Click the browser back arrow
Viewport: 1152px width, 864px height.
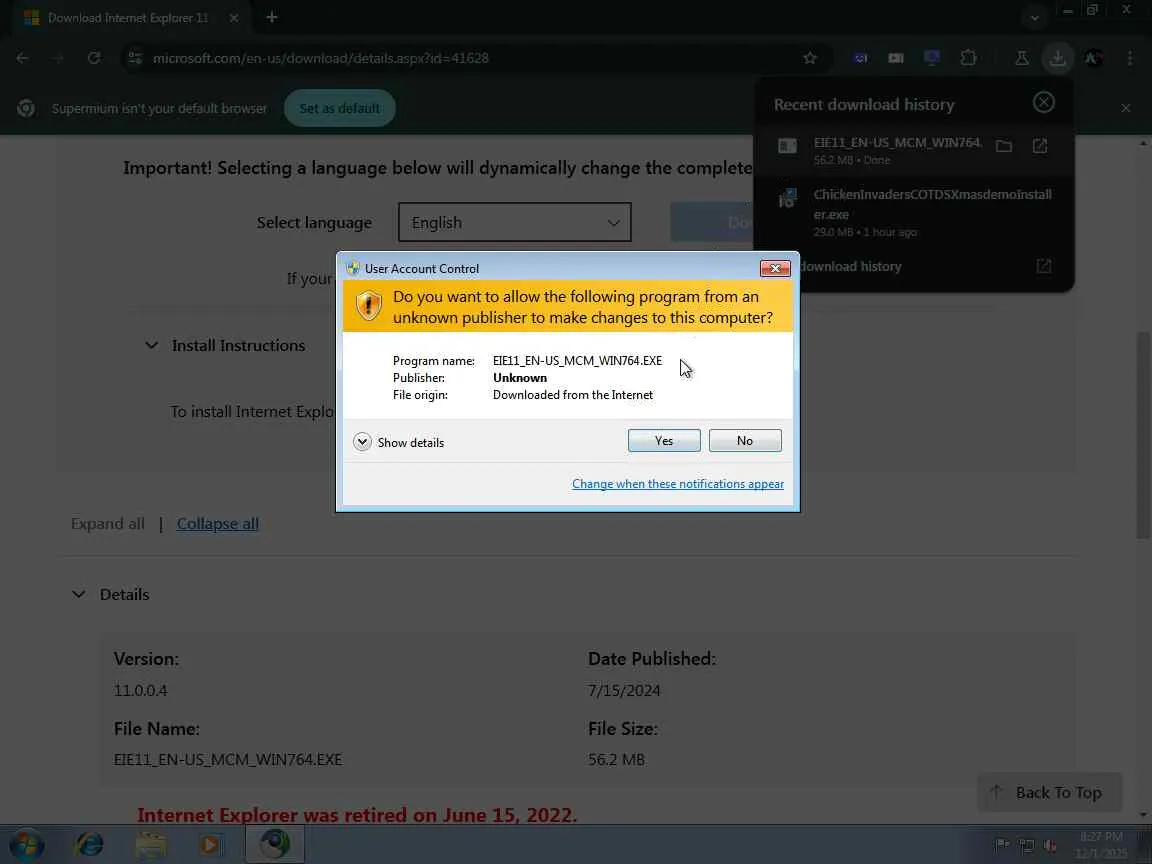point(23,58)
